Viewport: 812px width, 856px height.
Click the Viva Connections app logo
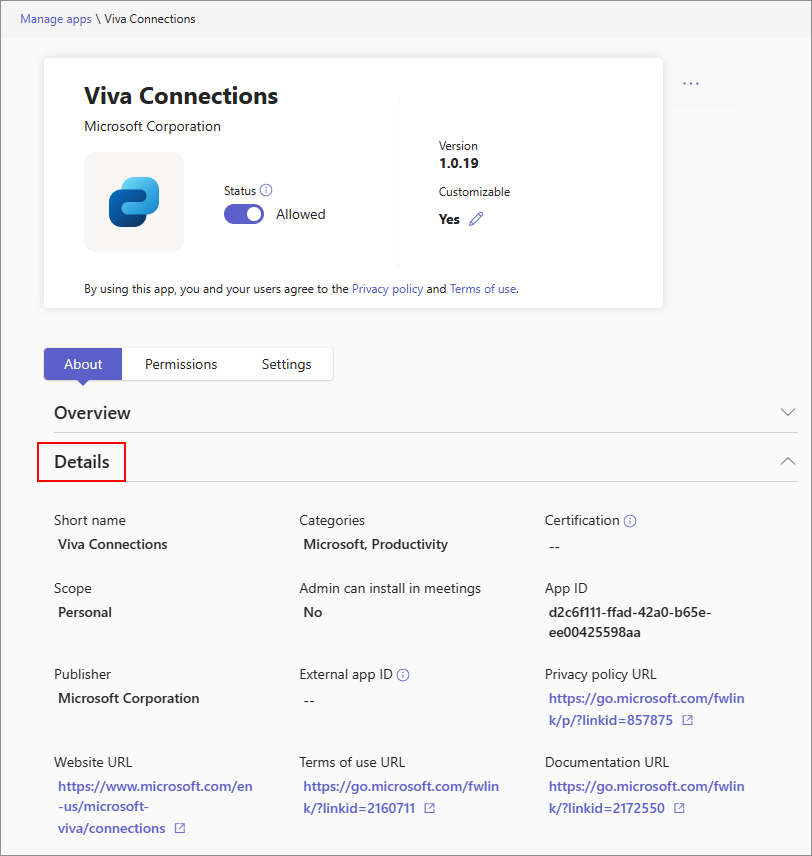[x=134, y=201]
